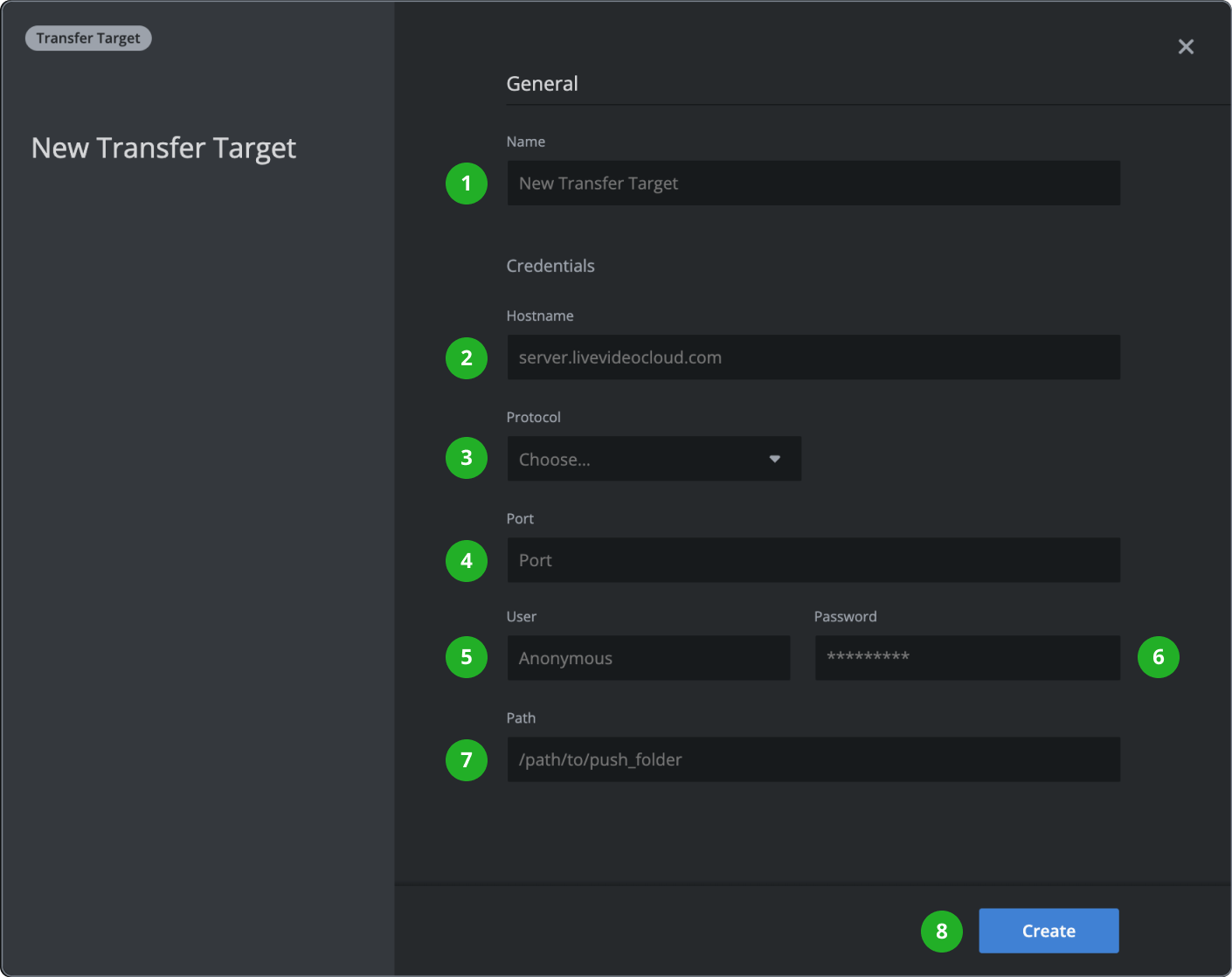Click the User input field
The height and width of the screenshot is (977, 1232).
click(648, 658)
